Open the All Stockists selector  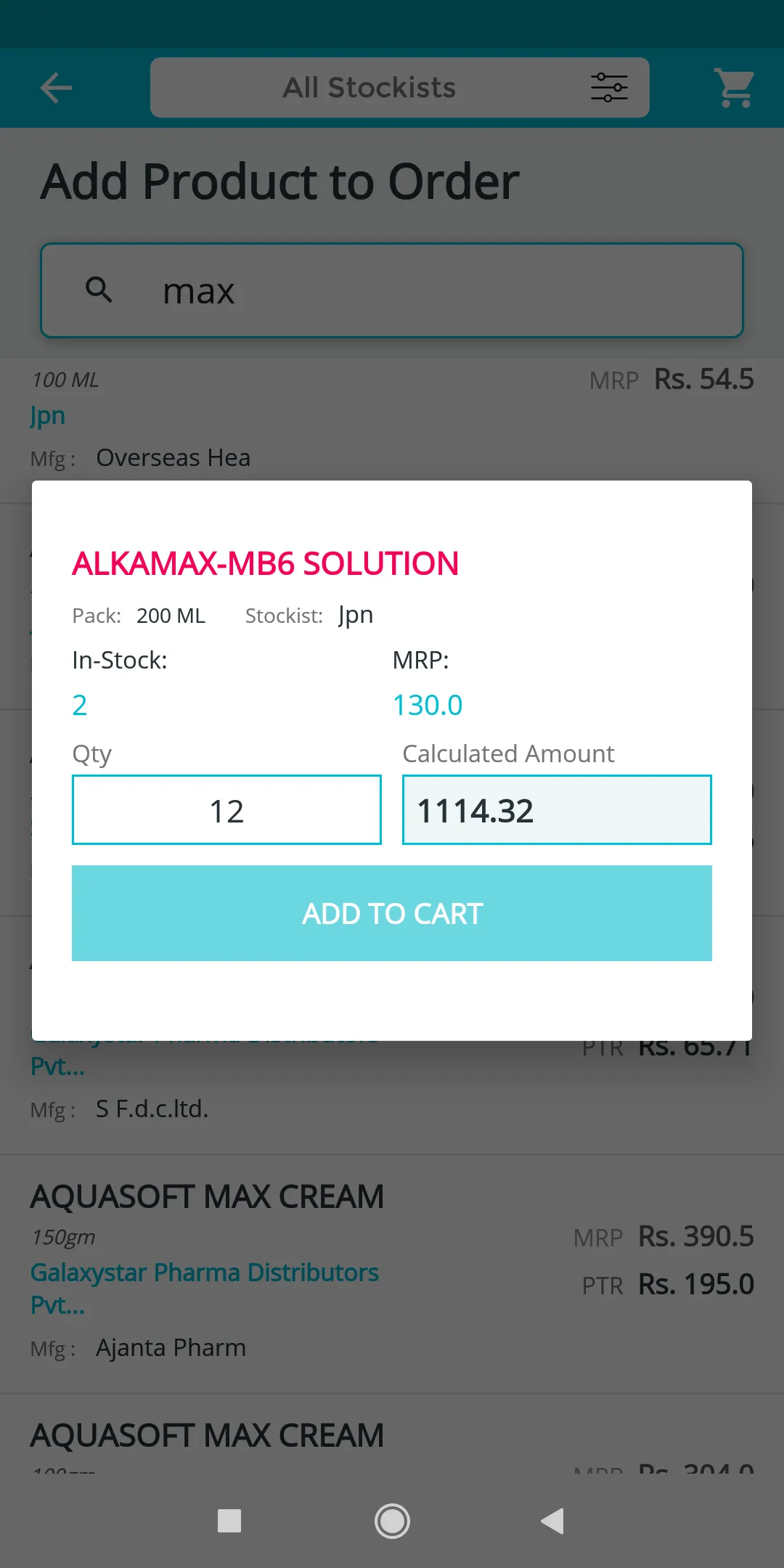[399, 88]
